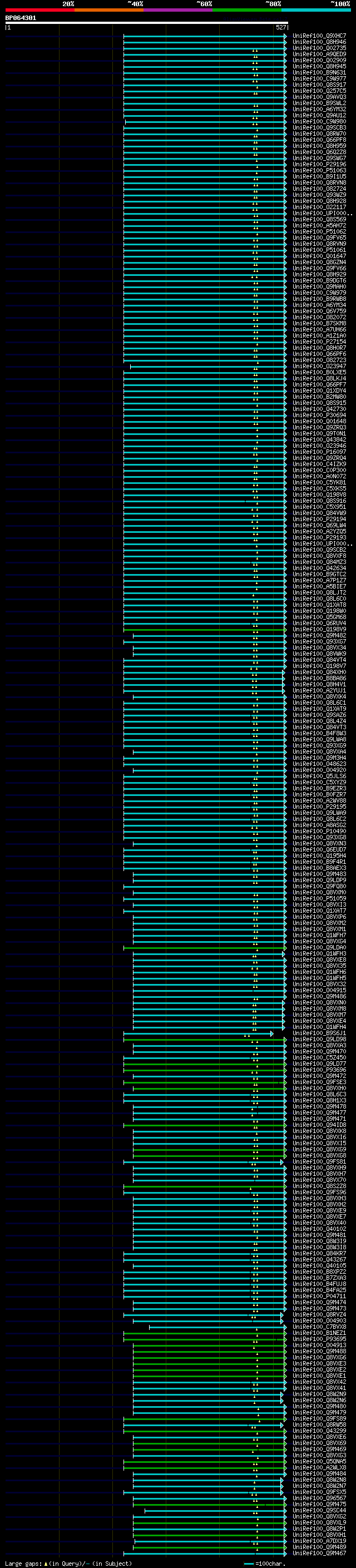Image resolution: width=356 pixels, height=1568 pixels.
Task: Select hit label UniRef100_P04711
Action: [319, 1296]
